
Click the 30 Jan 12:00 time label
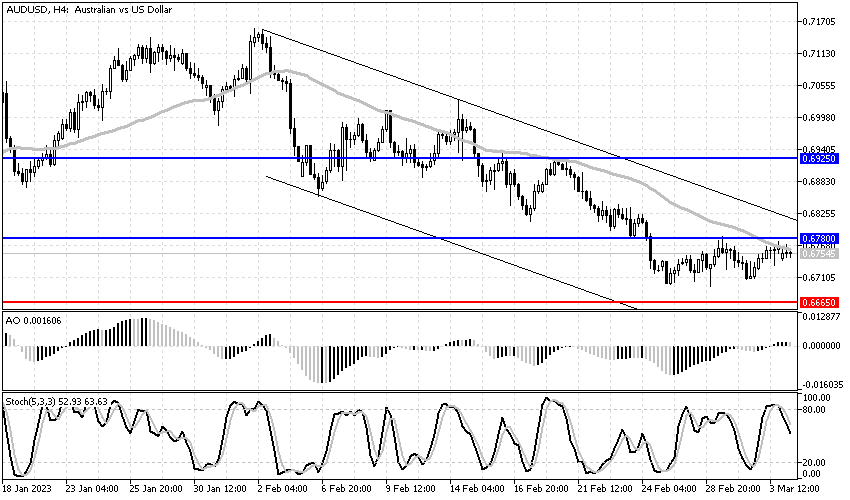221,489
